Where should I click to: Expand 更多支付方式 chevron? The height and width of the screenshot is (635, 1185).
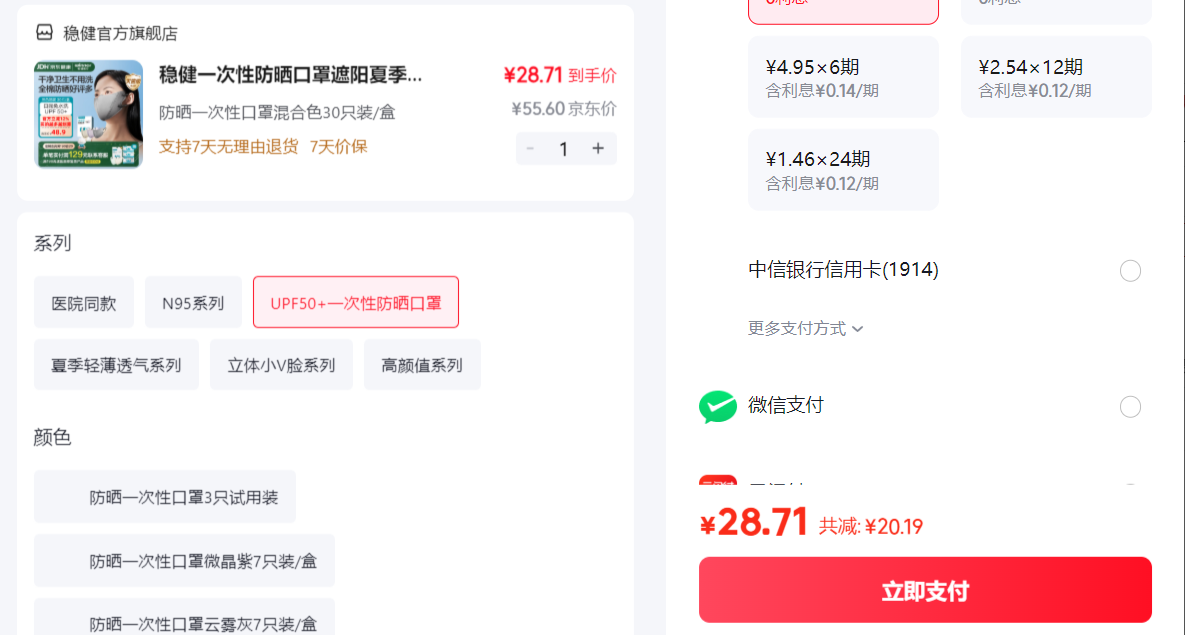pyautogui.click(x=857, y=329)
